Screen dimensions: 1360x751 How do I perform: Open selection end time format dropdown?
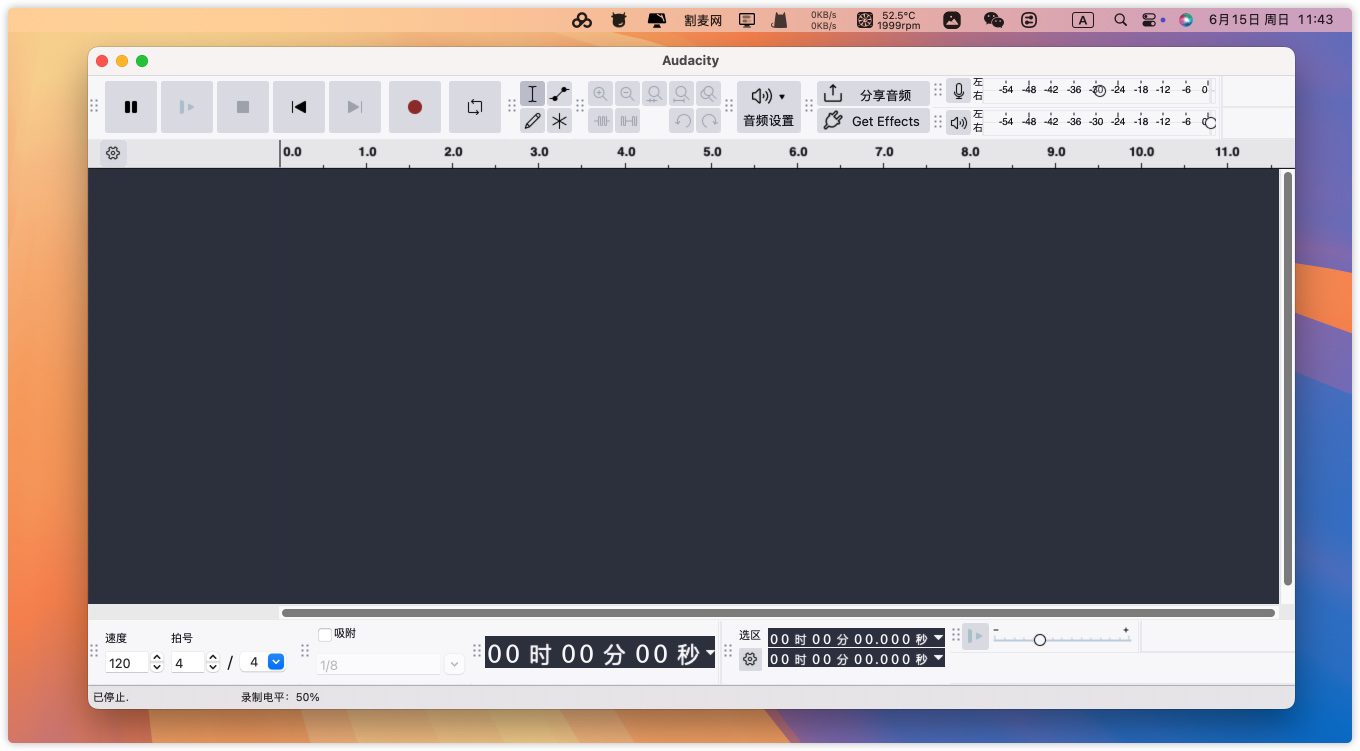937,658
